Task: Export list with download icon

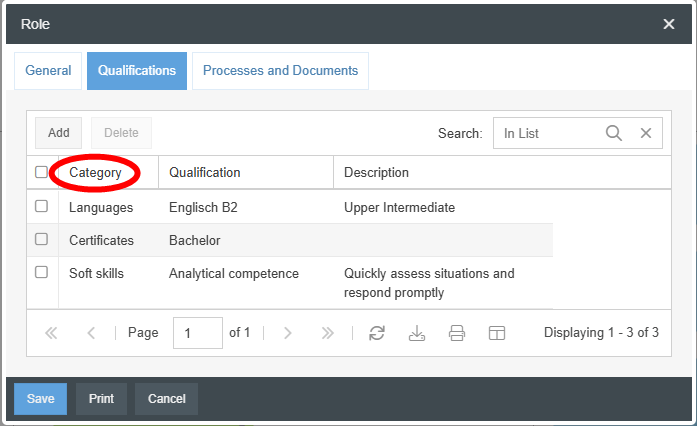Action: click(417, 333)
